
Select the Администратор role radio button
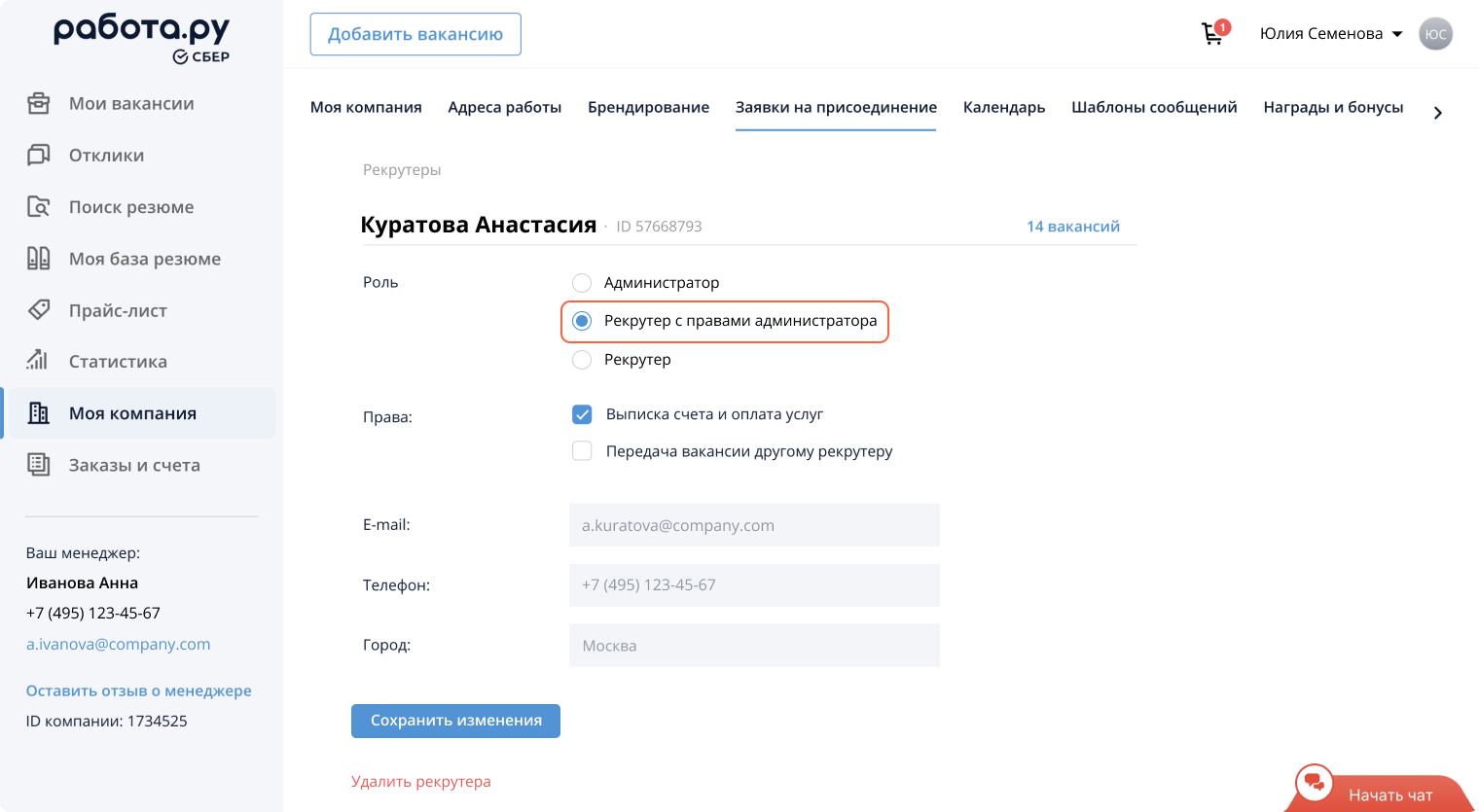[x=582, y=283]
